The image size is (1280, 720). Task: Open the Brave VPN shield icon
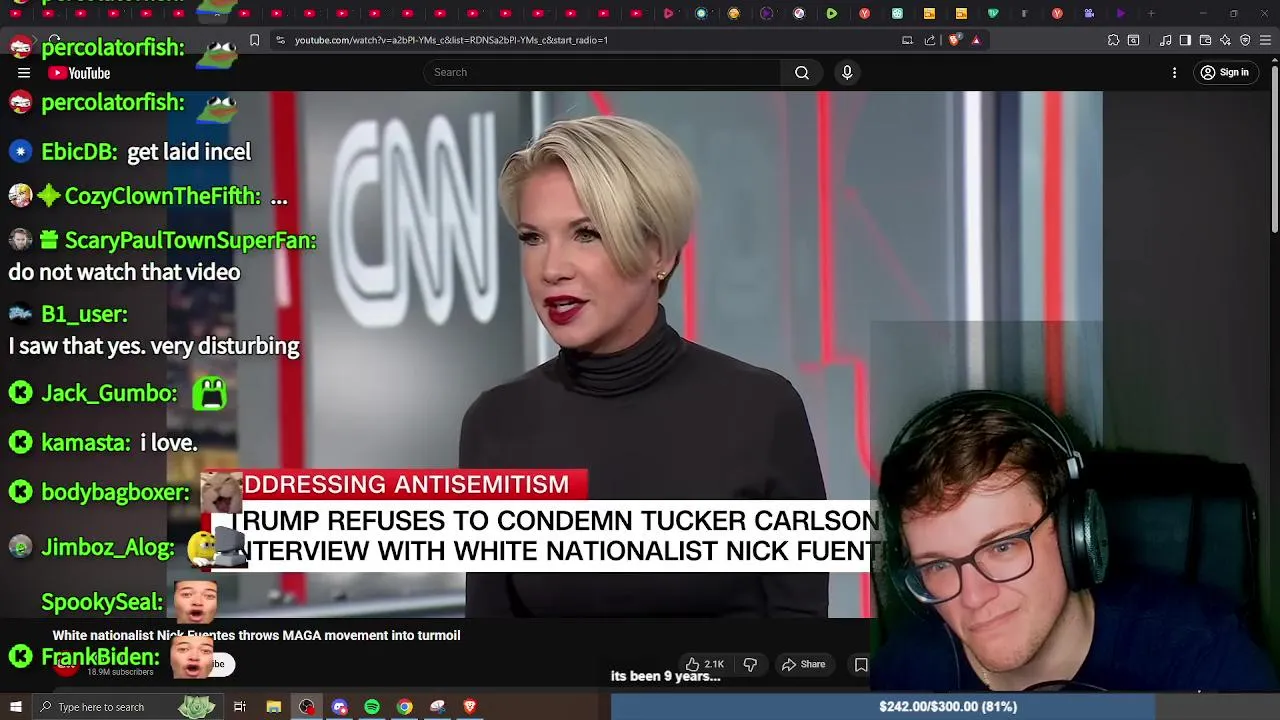[1245, 40]
